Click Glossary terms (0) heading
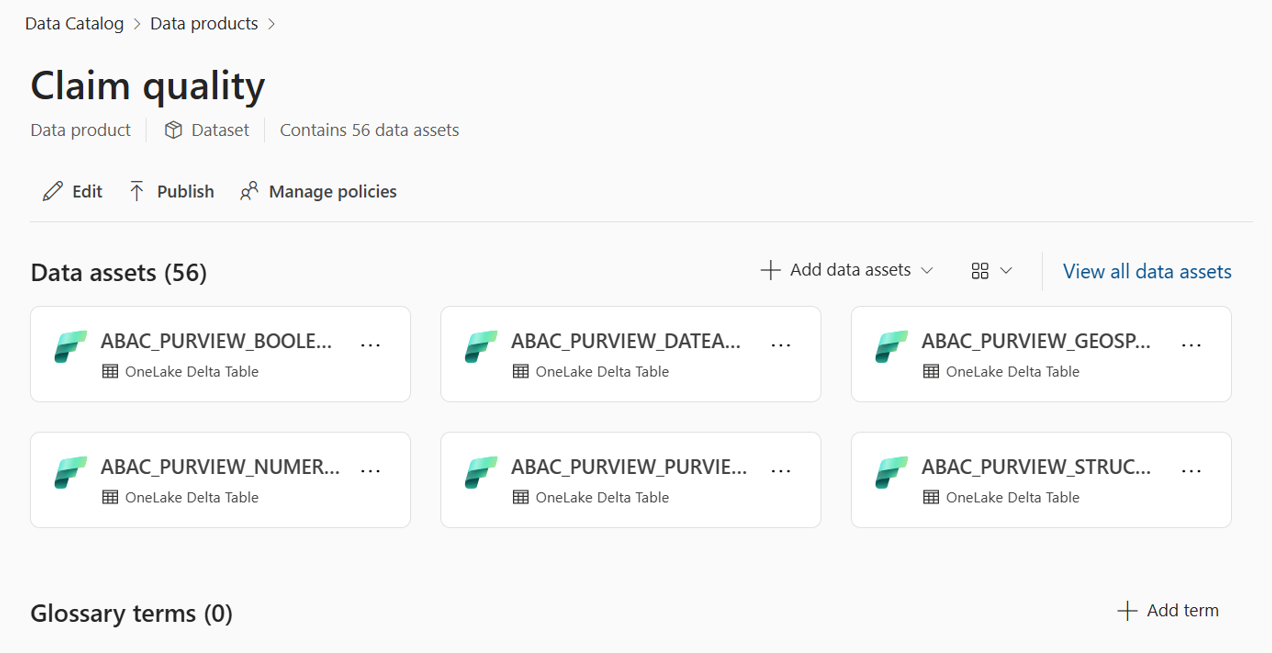This screenshot has width=1272, height=653. pos(131,613)
